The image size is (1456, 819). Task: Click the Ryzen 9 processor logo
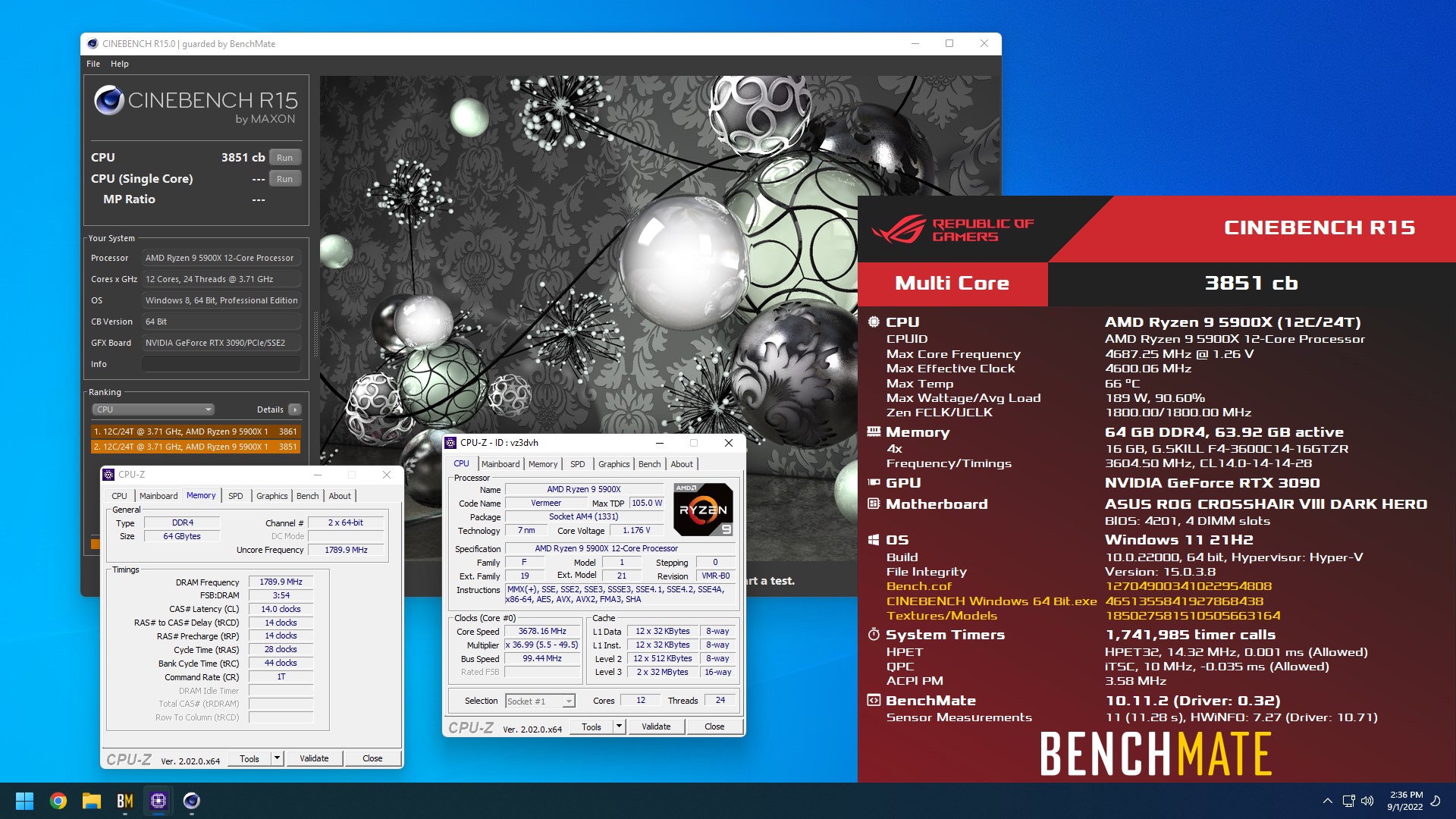tap(703, 509)
